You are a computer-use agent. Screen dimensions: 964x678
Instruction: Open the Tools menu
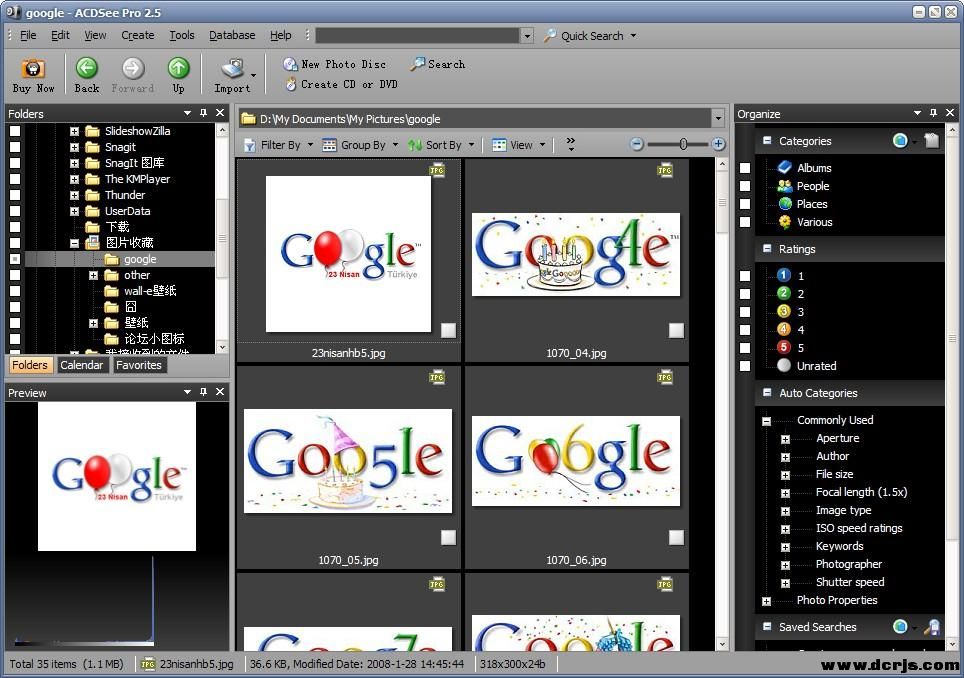click(x=182, y=36)
